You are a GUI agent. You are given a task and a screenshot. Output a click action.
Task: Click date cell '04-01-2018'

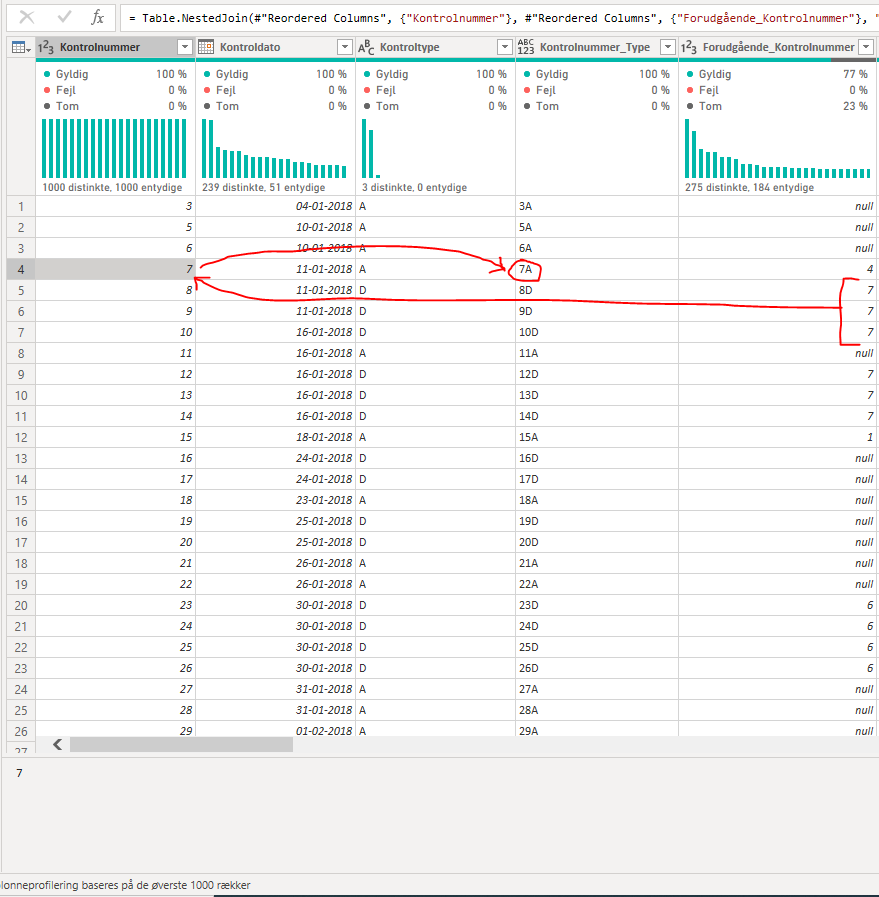(276, 207)
